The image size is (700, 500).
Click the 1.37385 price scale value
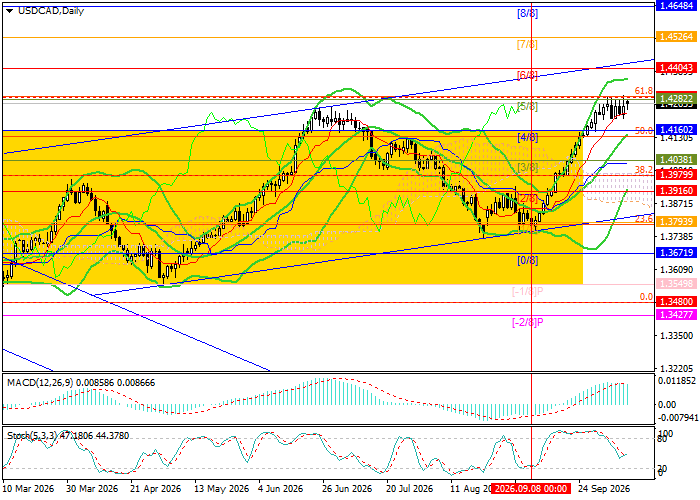(x=676, y=236)
